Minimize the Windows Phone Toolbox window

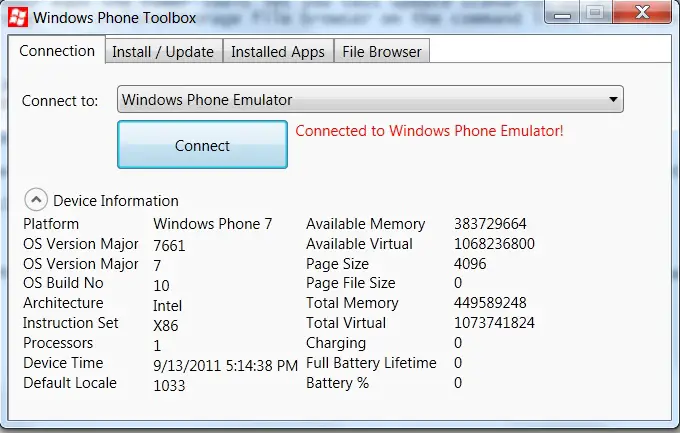click(562, 13)
